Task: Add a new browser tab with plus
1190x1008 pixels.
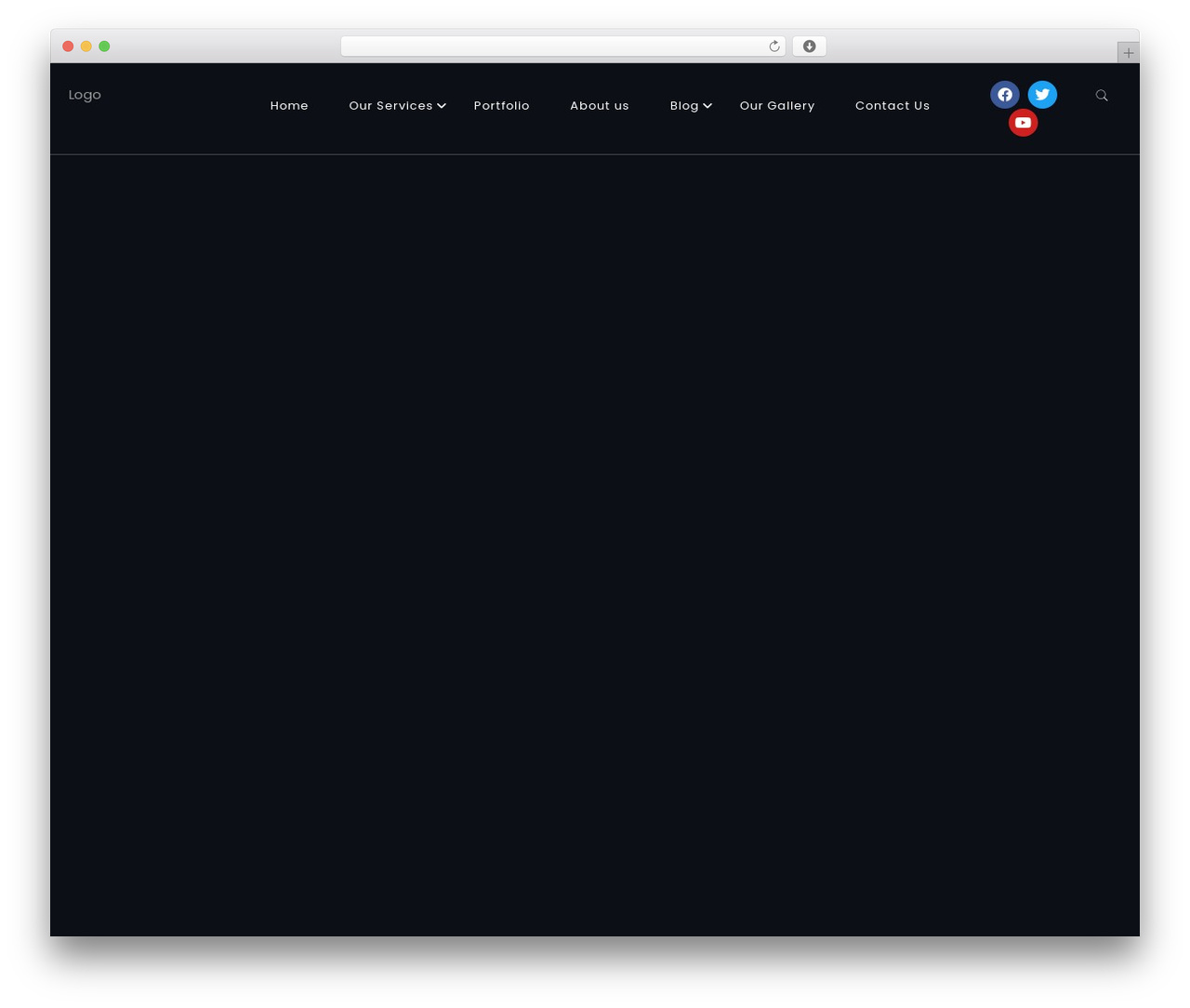Action: pyautogui.click(x=1129, y=53)
